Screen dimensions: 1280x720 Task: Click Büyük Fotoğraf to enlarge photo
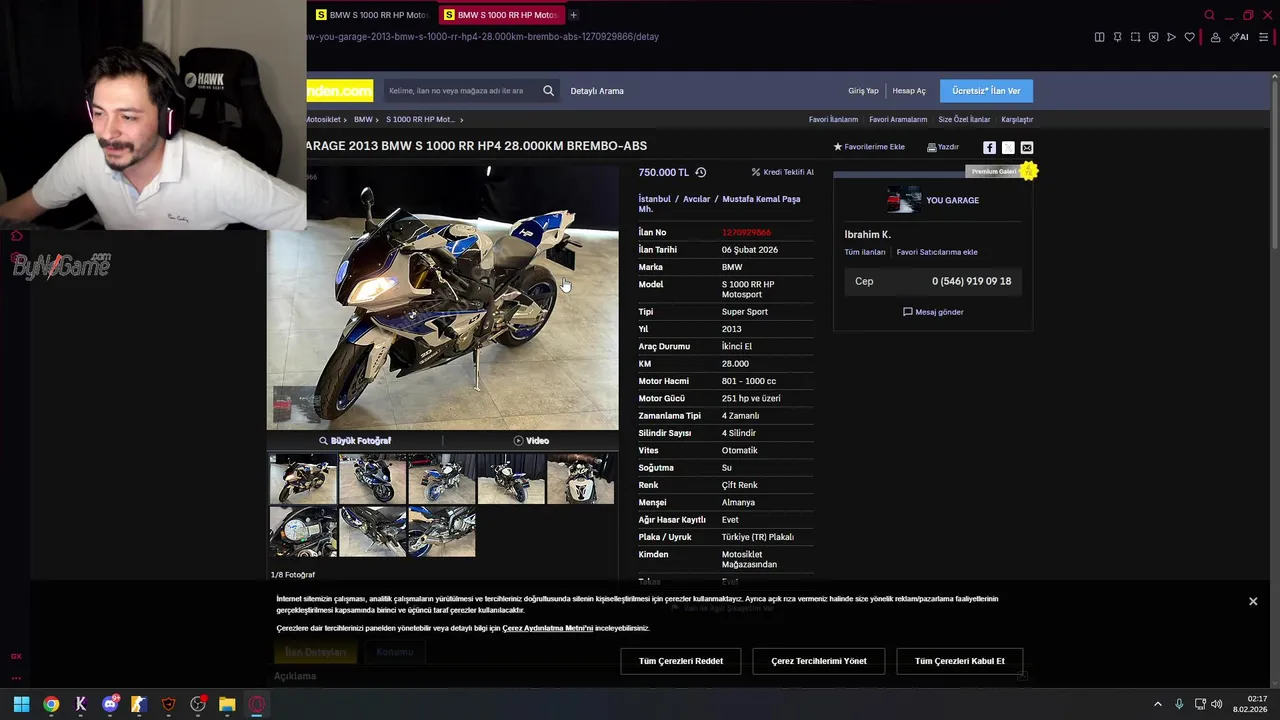click(355, 441)
